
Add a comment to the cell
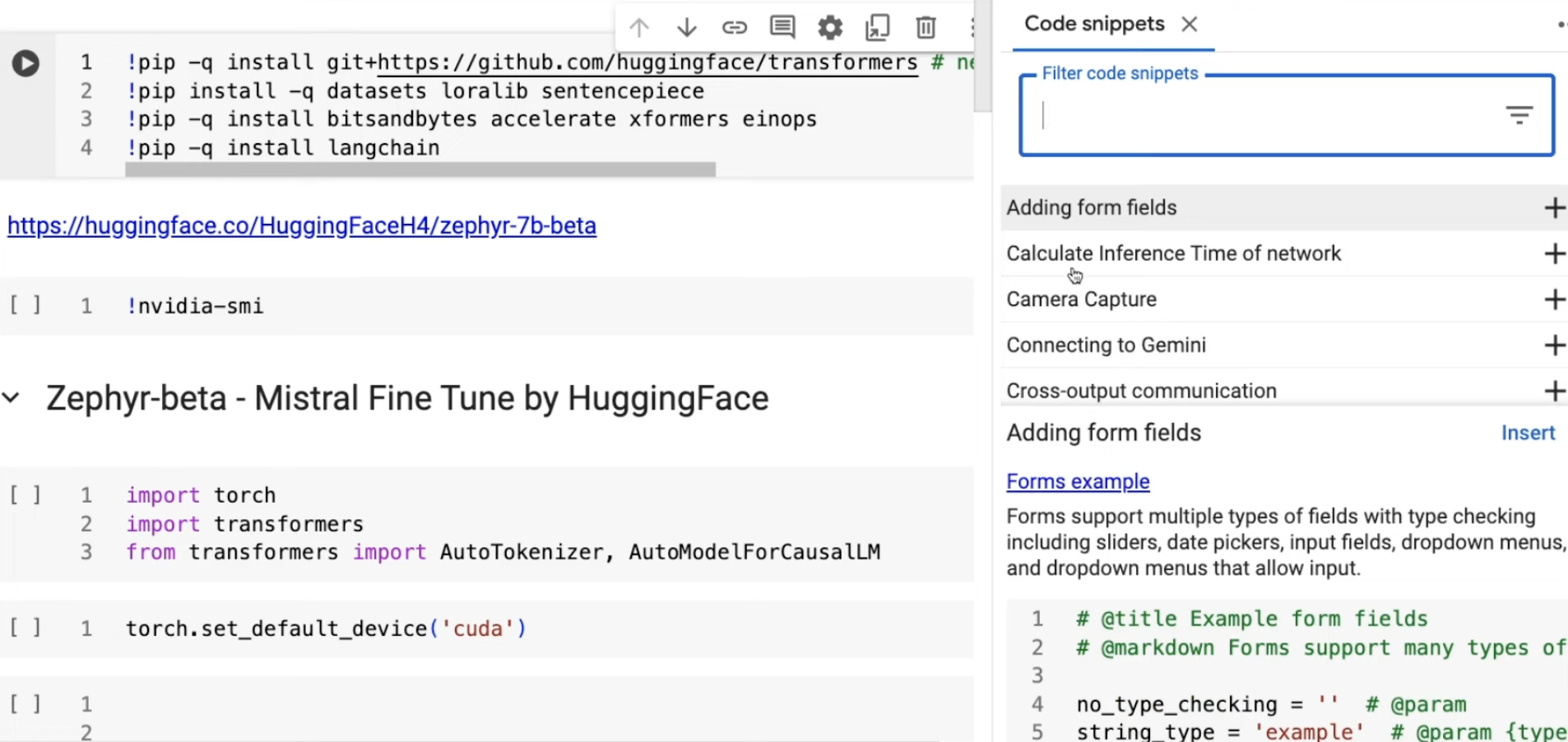782,27
